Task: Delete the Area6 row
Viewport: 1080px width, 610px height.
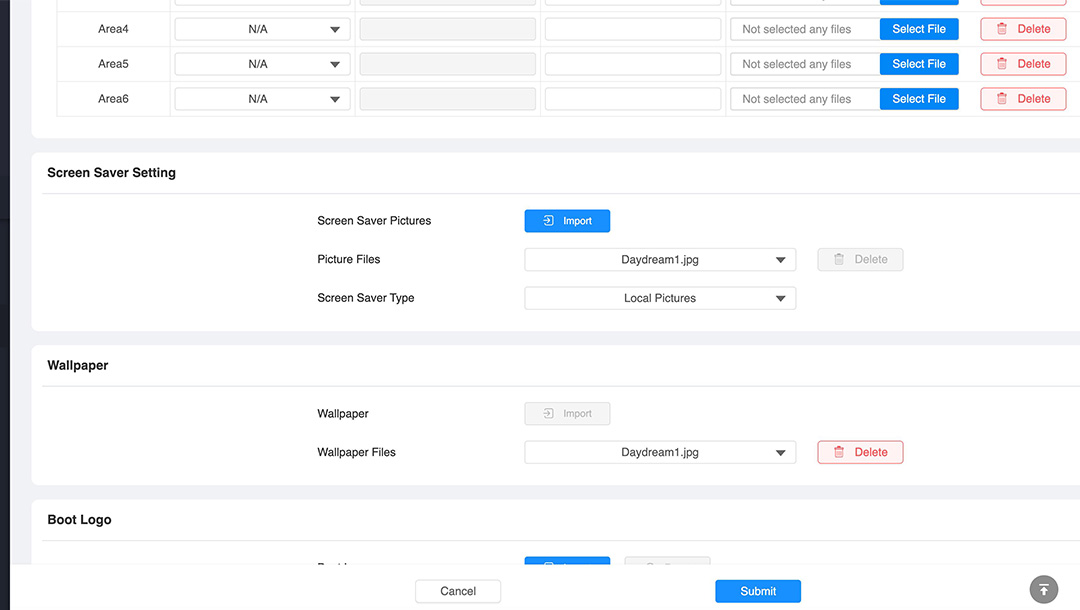Action: tap(1023, 99)
